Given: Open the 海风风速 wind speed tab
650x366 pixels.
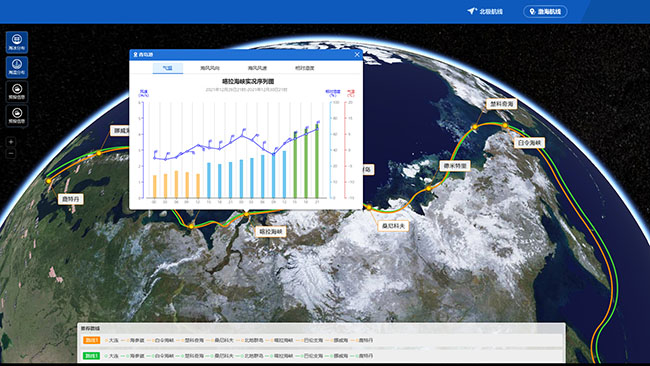Looking at the screenshot, I should point(257,68).
